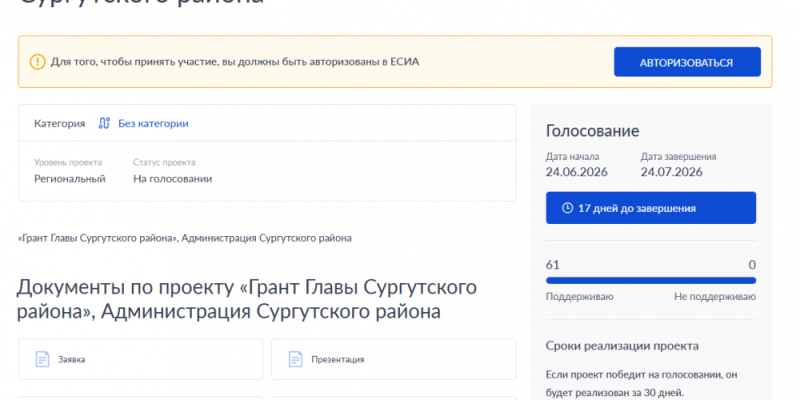Select the 0 opposing vote count

click(x=752, y=265)
